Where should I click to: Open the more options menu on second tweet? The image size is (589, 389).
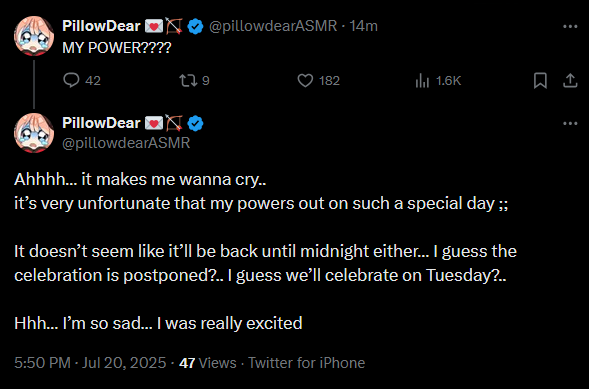(x=570, y=123)
